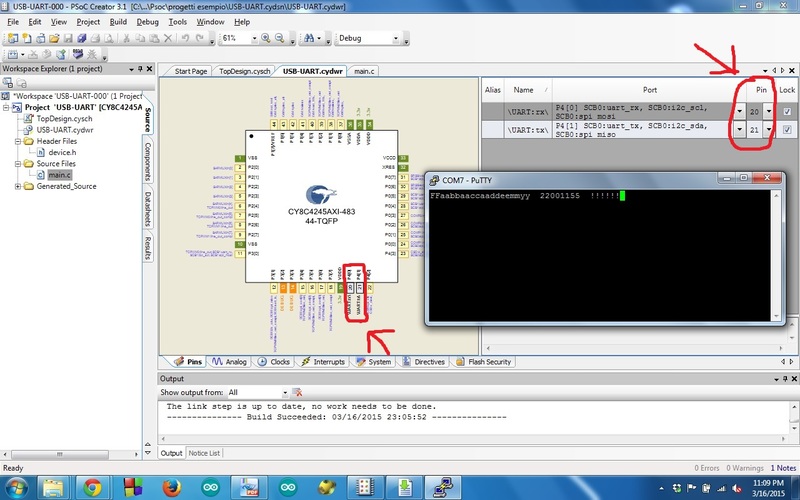Click the Paste toolbar icon

(154, 38)
